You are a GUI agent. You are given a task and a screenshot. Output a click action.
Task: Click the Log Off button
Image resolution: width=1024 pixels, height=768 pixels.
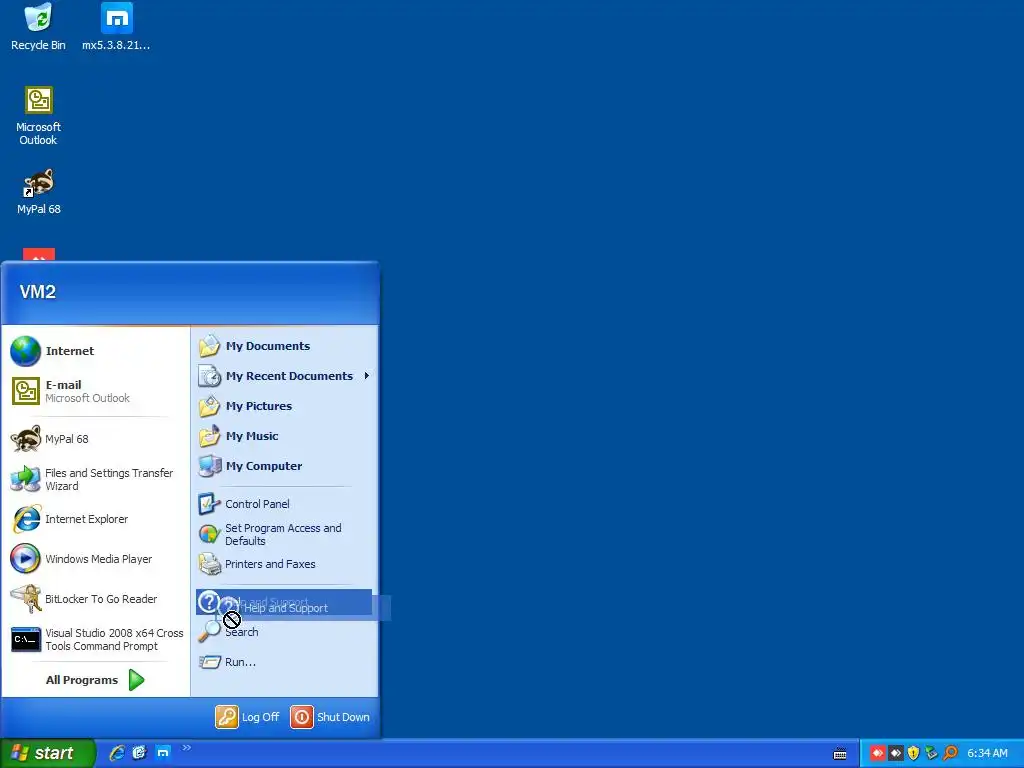coord(248,717)
